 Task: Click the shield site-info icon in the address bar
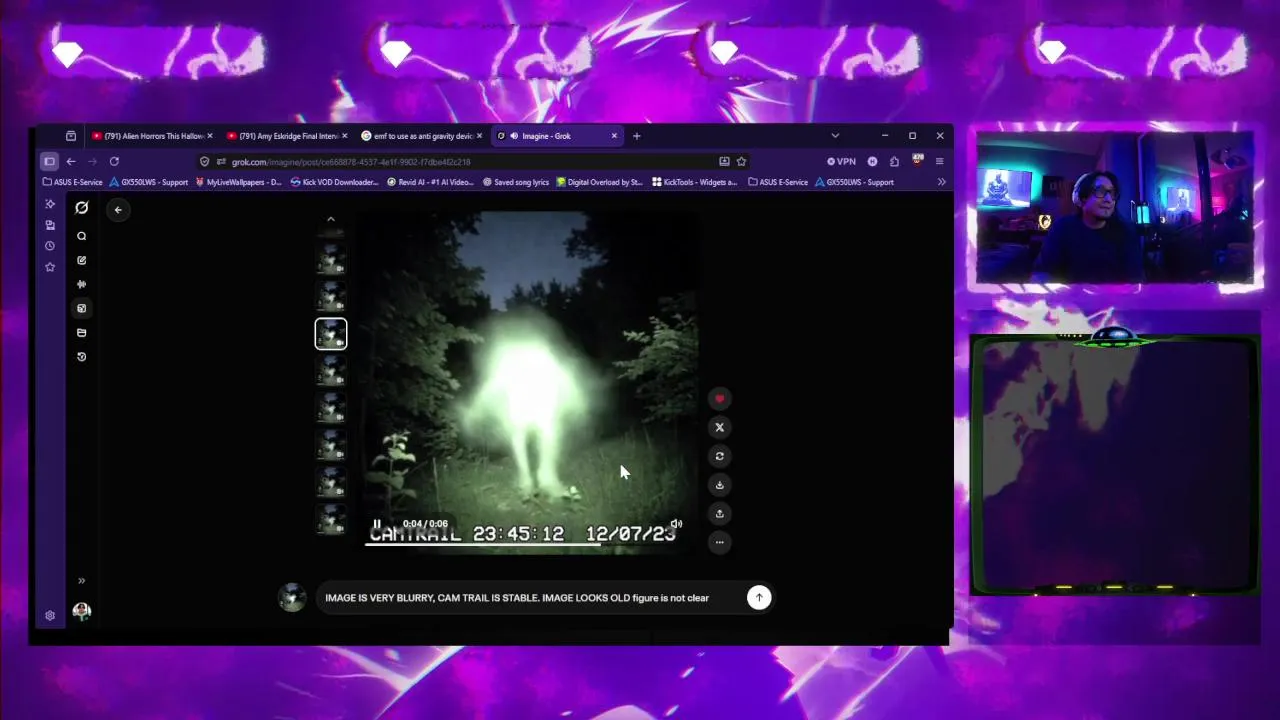(x=204, y=161)
